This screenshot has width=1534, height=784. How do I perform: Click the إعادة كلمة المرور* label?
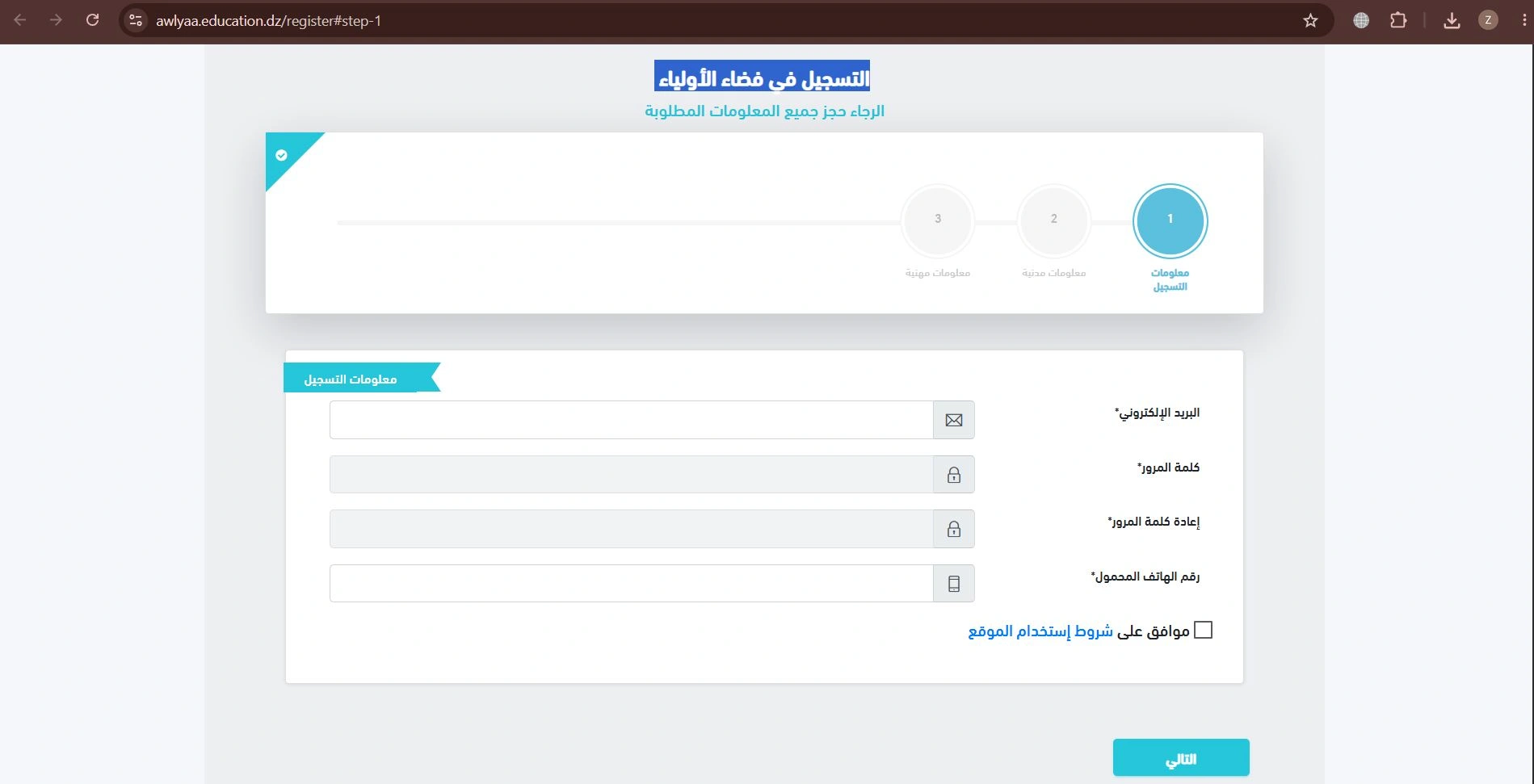point(1154,522)
